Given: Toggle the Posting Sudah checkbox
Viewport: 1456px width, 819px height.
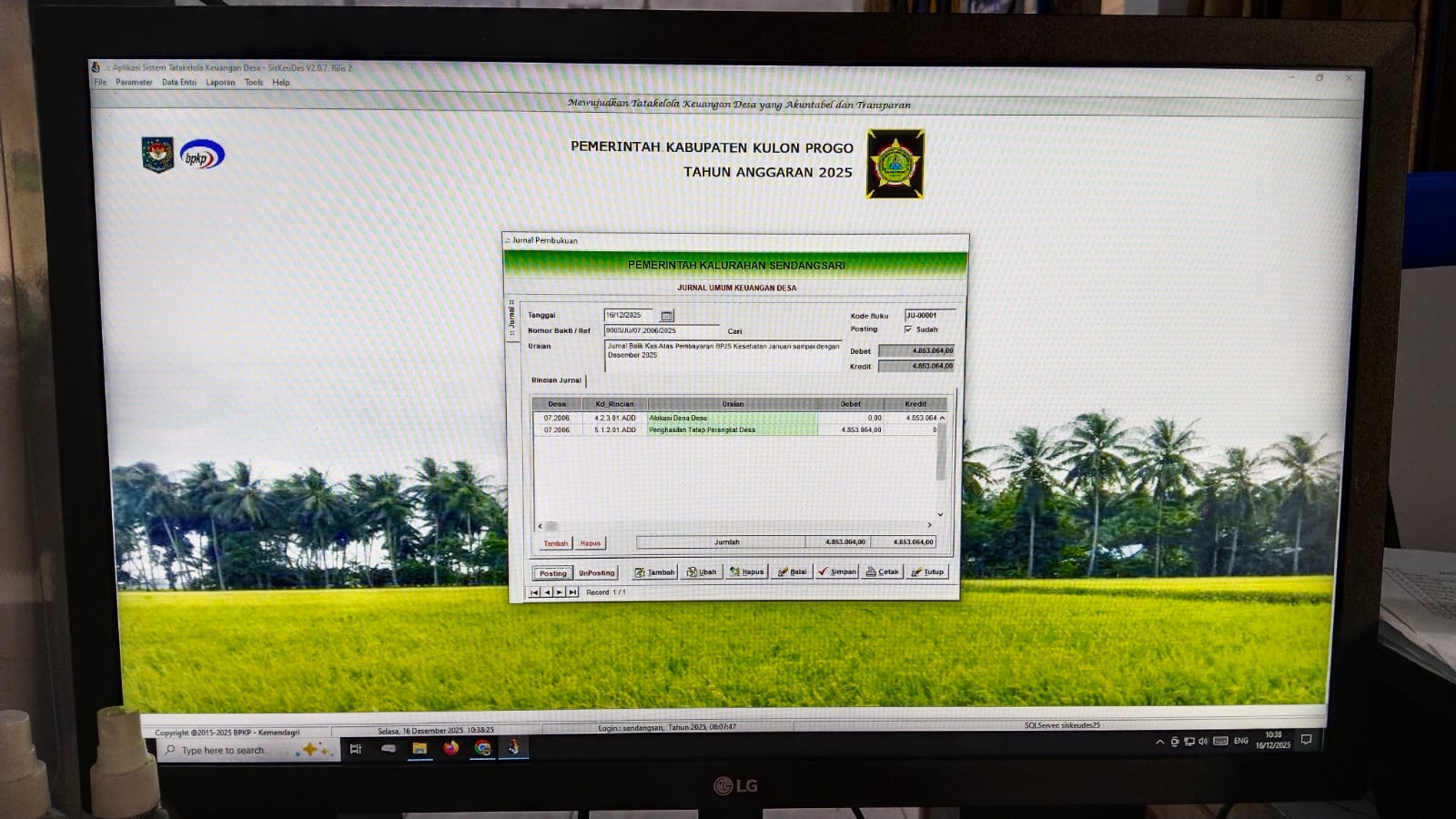Looking at the screenshot, I should [908, 329].
